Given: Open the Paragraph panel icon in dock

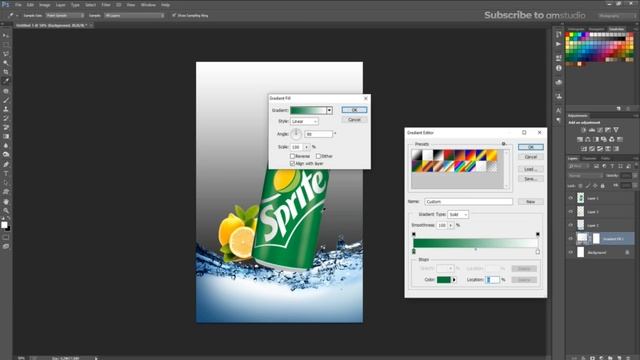Looking at the screenshot, I should [x=558, y=120].
